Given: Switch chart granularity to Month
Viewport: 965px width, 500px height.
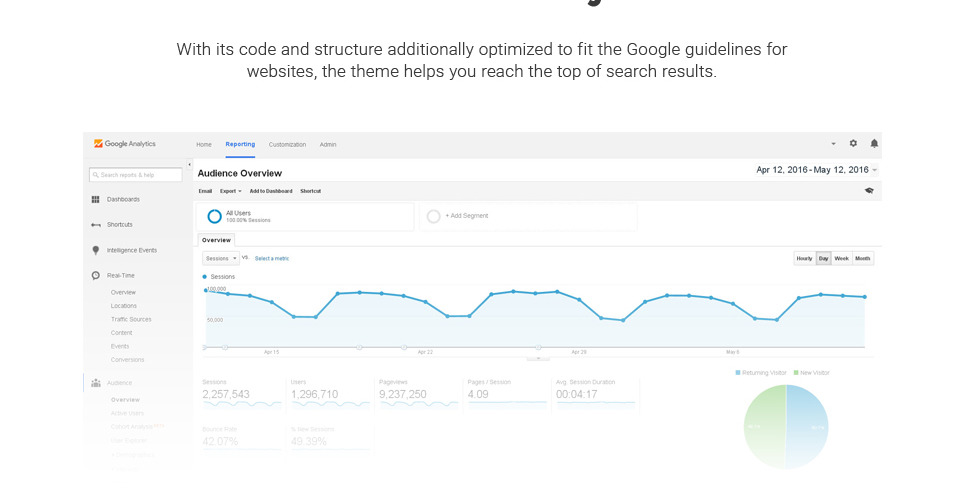Looking at the screenshot, I should (863, 258).
